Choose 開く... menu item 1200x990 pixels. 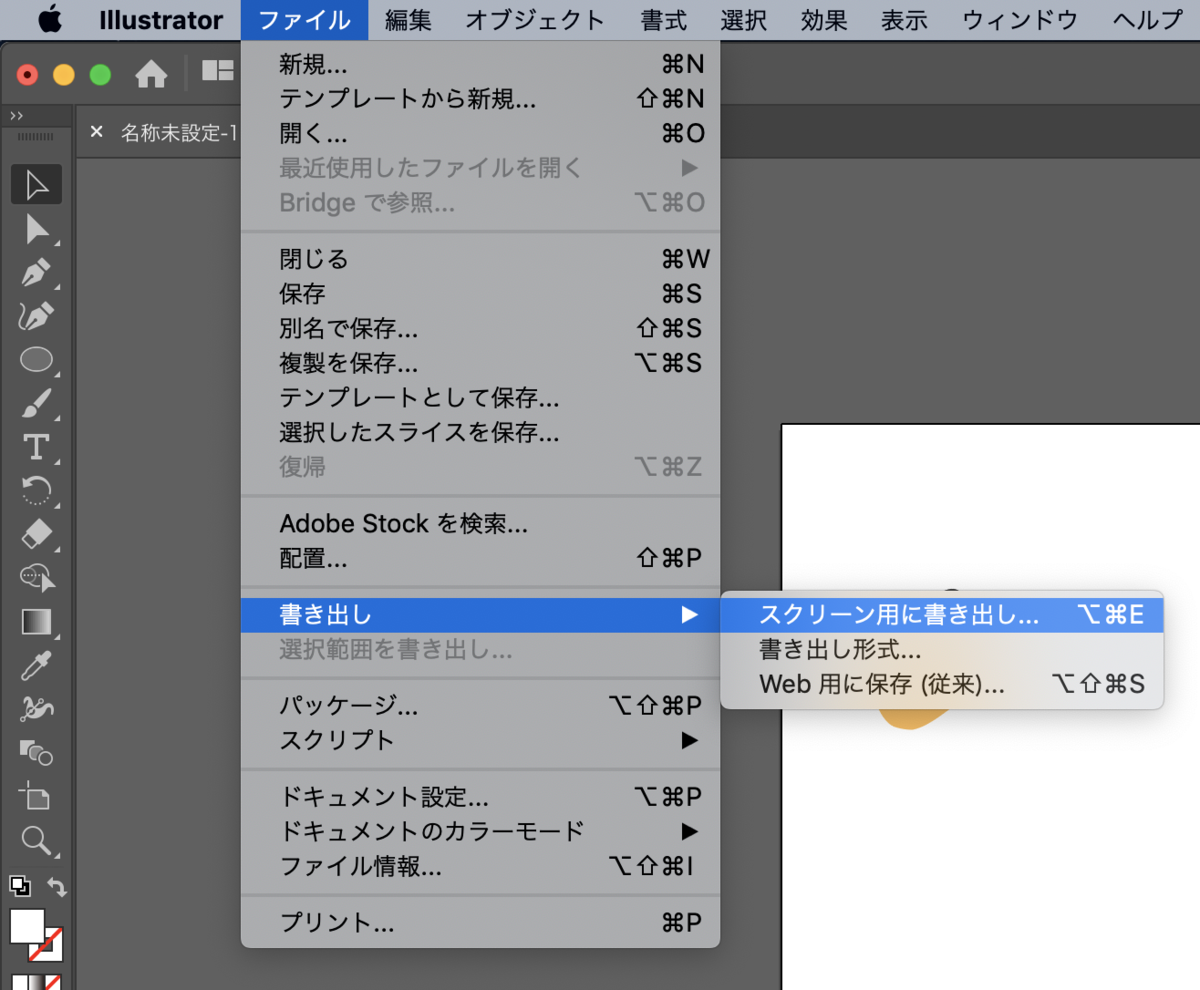pyautogui.click(x=480, y=133)
